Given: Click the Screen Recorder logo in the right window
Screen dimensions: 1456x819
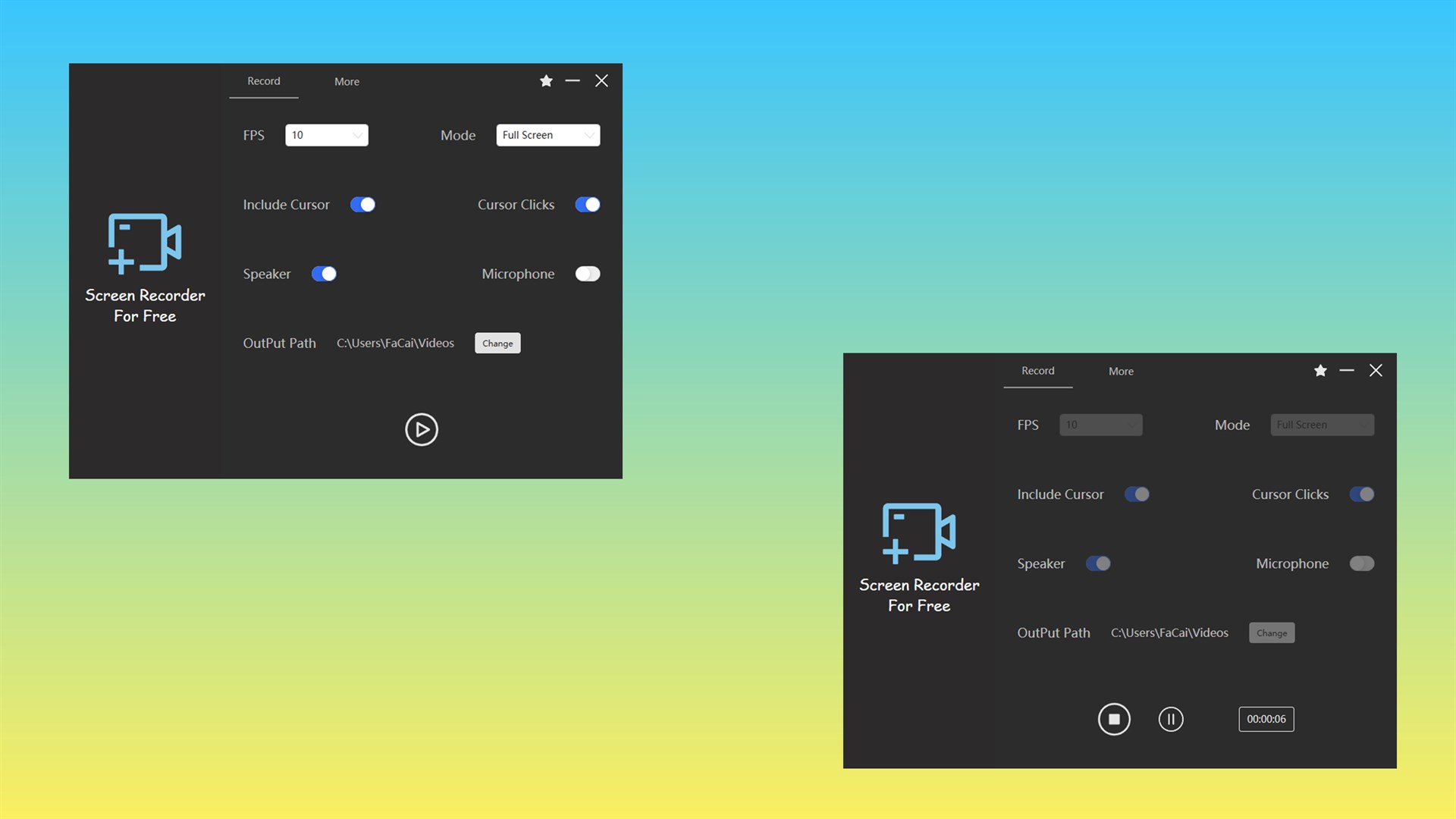Looking at the screenshot, I should 919,532.
